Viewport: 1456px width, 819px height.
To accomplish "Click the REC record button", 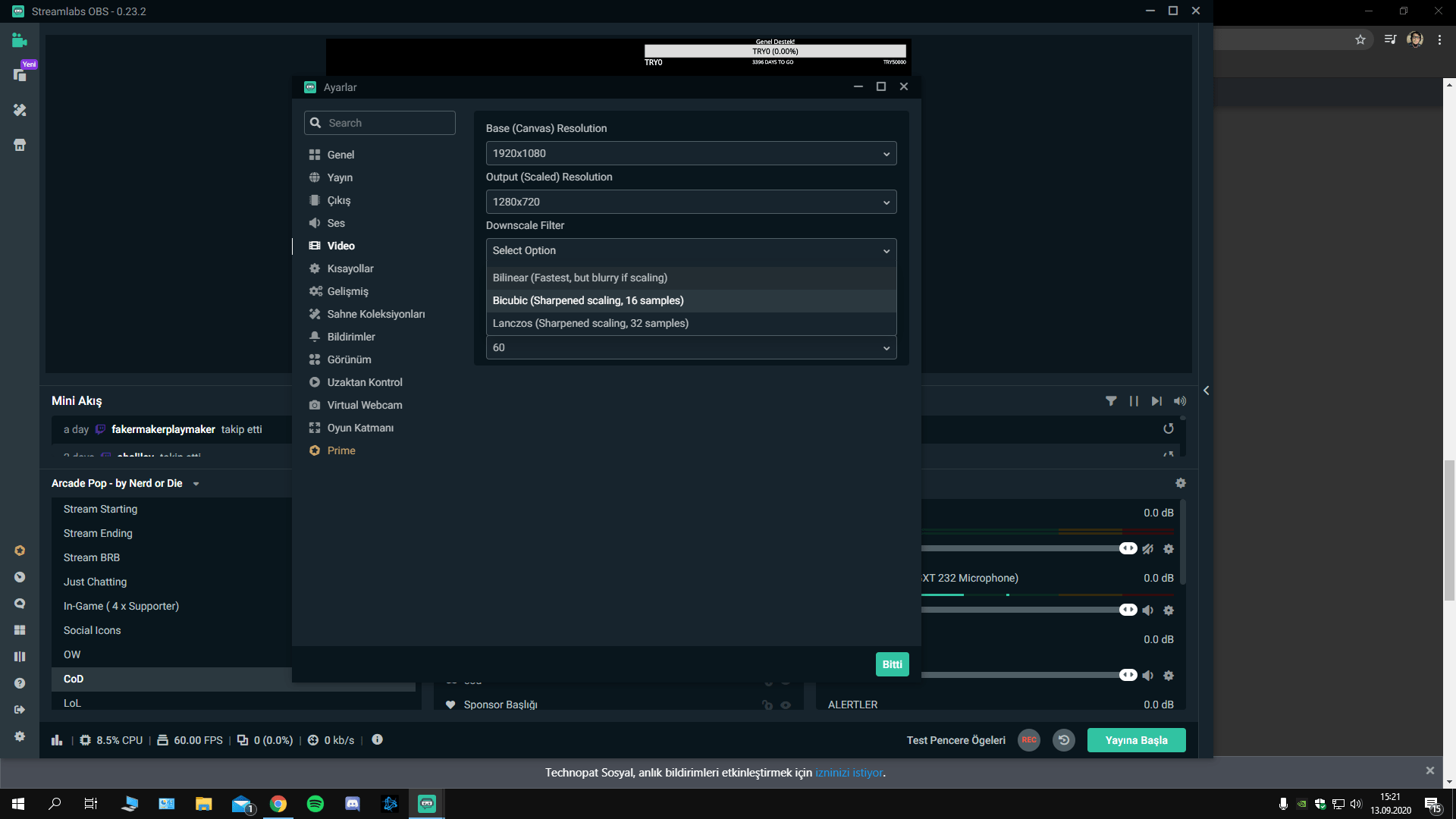I will coord(1028,740).
